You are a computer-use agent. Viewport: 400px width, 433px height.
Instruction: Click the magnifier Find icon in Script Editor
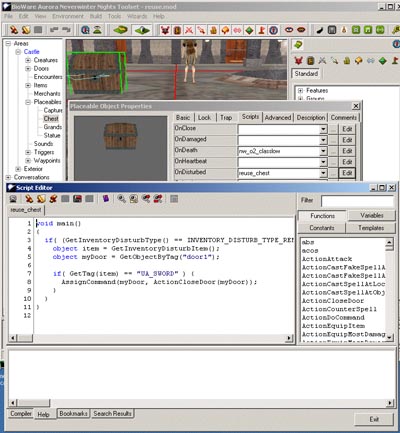(x=122, y=199)
